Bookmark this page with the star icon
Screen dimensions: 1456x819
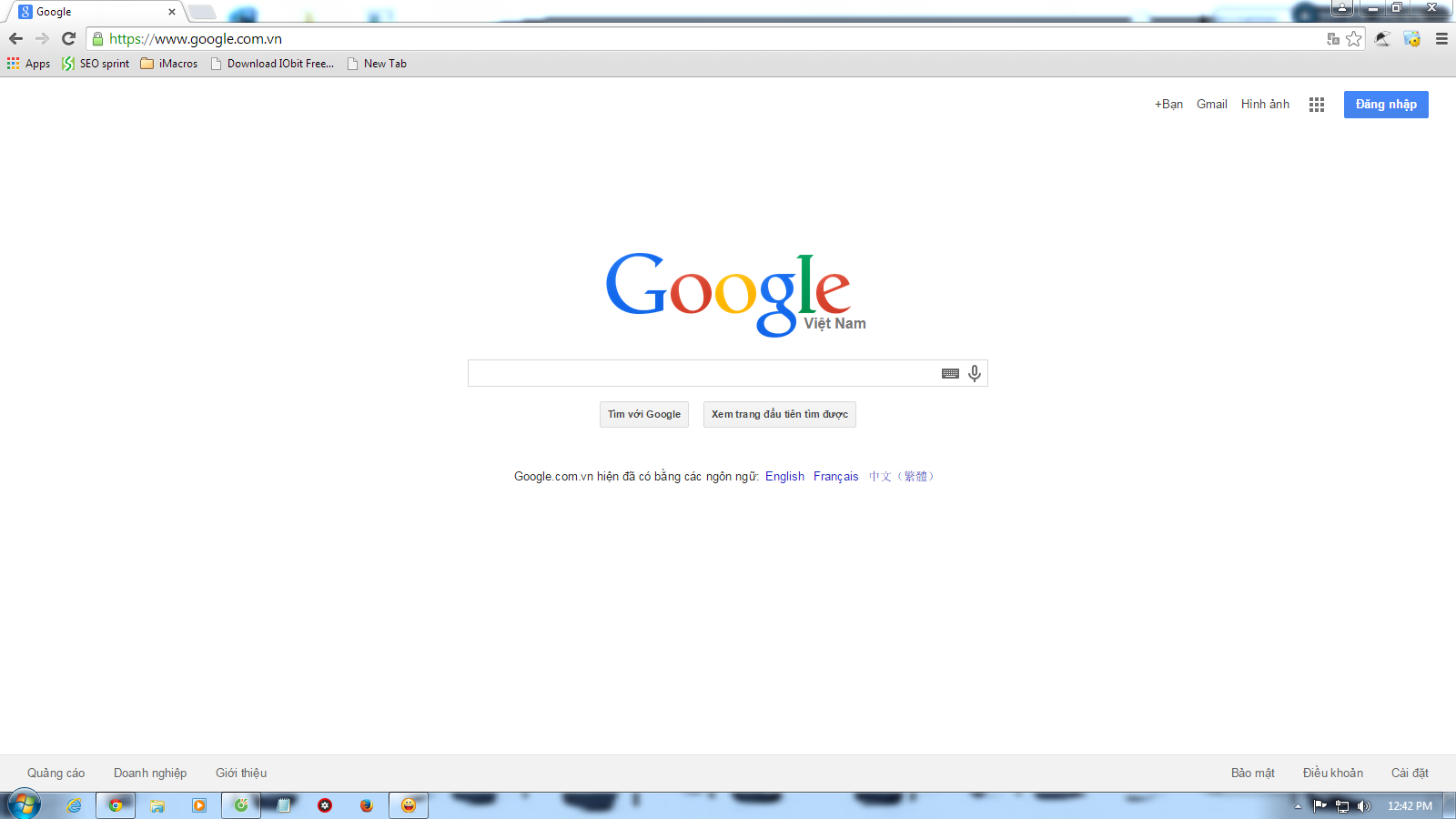1354,39
